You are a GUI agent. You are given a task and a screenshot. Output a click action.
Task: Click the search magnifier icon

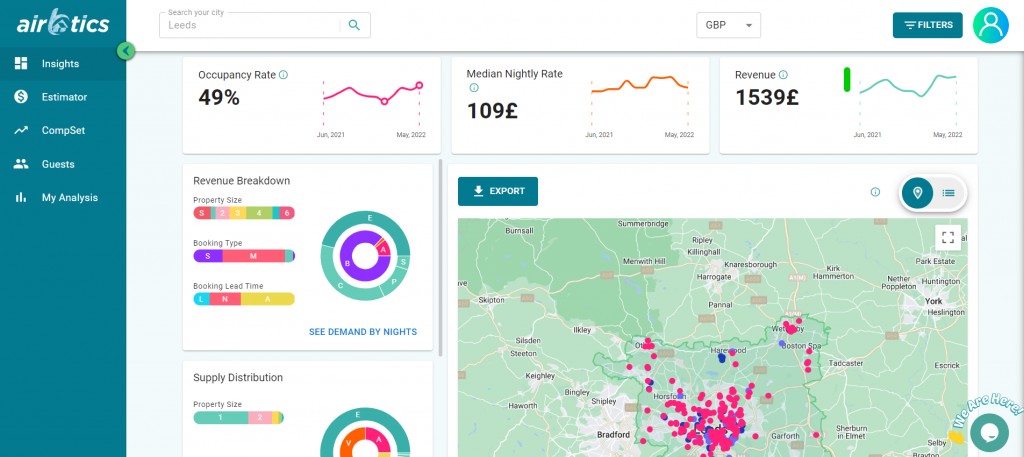pyautogui.click(x=354, y=25)
